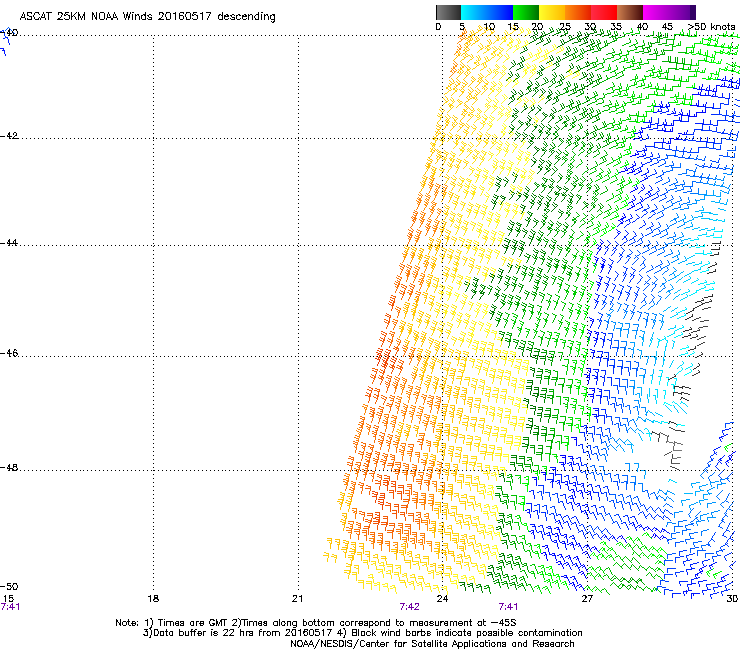Click the gray 0-5 knots color swatch
Image resolution: width=740 pixels, height=650 pixels.
[448, 12]
